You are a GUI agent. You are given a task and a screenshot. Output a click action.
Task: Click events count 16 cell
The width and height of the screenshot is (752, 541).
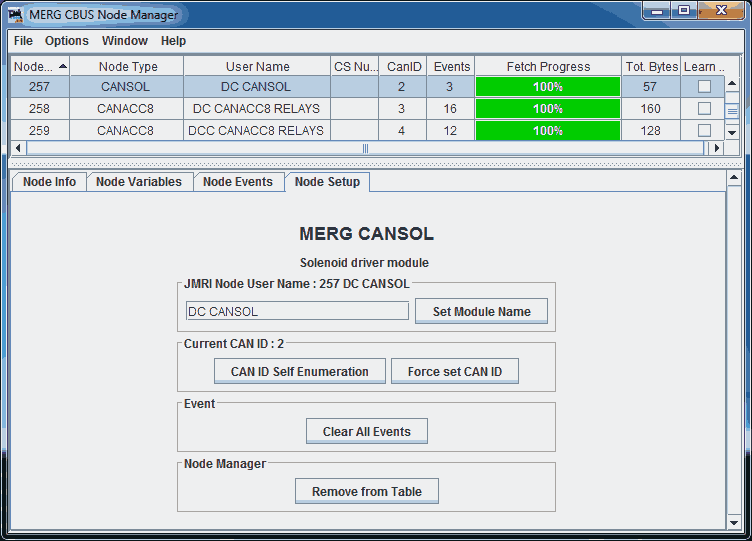pyautogui.click(x=450, y=109)
